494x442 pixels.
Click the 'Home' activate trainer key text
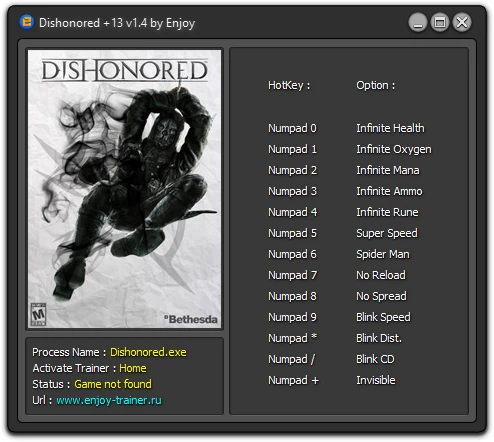(133, 368)
